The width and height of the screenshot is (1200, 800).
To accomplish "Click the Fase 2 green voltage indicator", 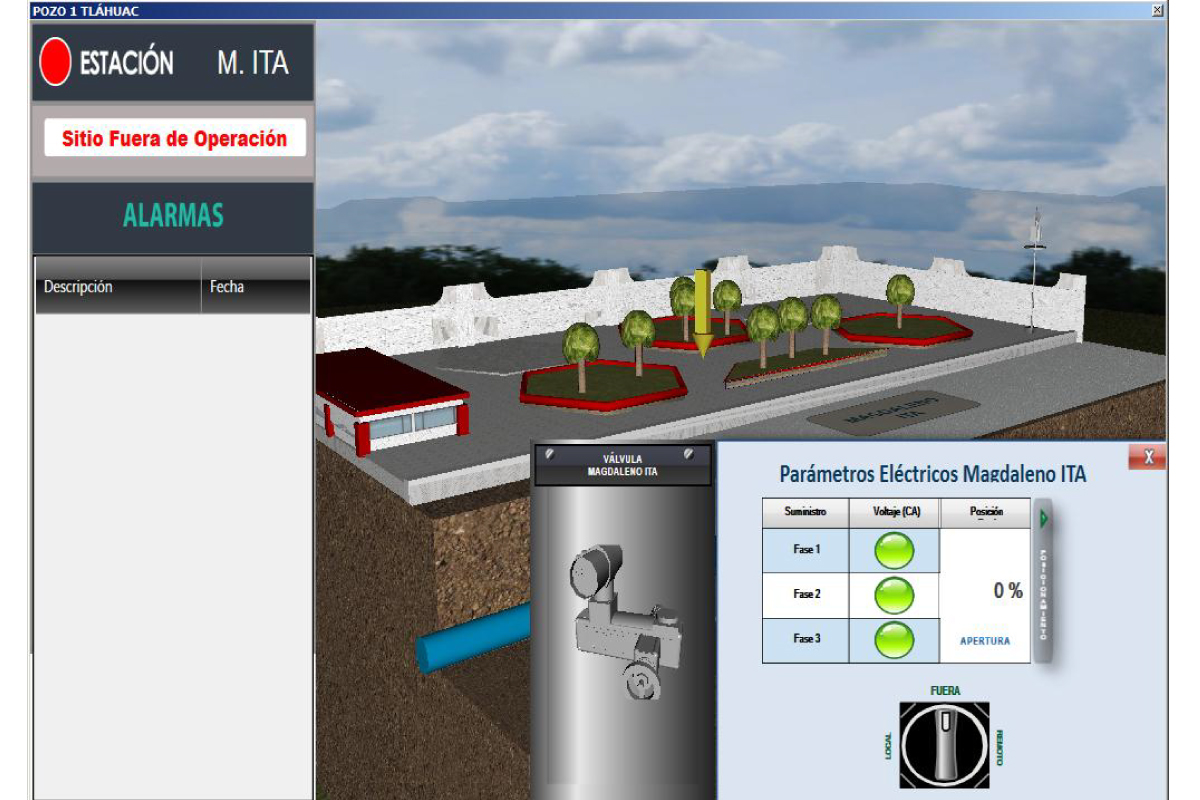I will 894,595.
